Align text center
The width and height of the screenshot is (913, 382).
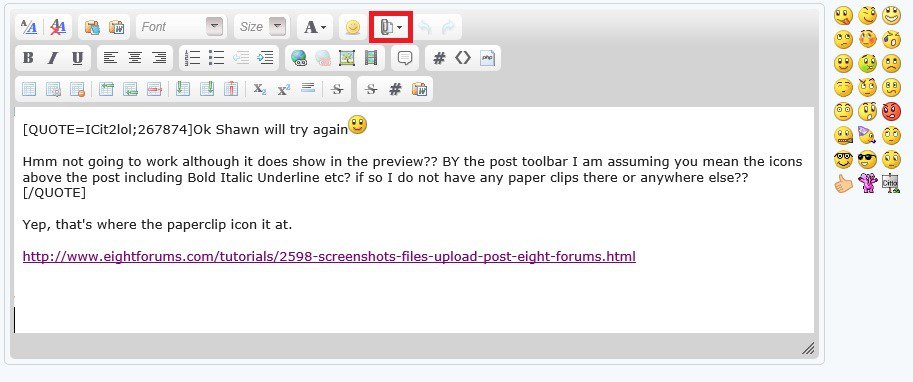pos(135,58)
